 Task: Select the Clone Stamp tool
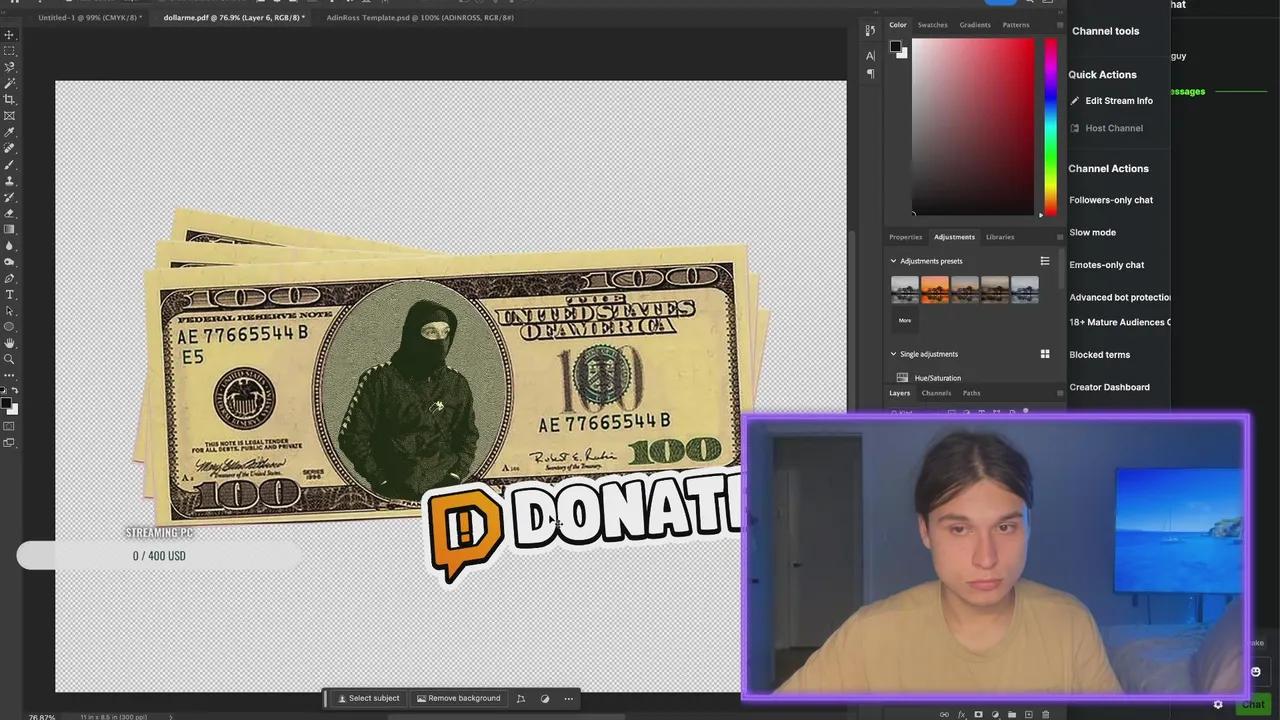(x=10, y=181)
